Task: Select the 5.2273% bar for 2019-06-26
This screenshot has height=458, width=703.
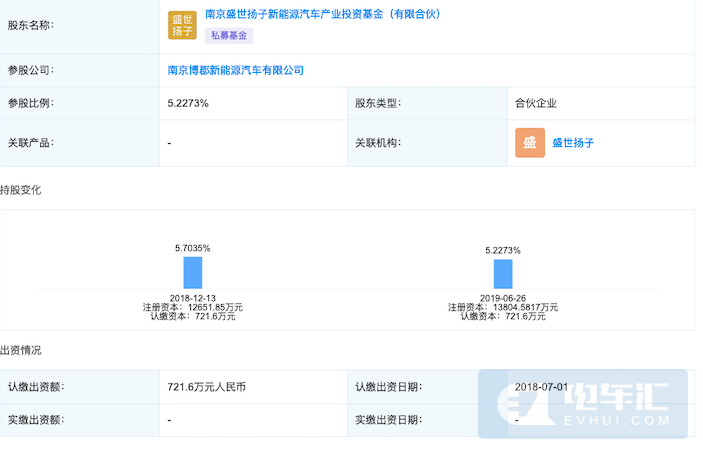Action: point(503,274)
